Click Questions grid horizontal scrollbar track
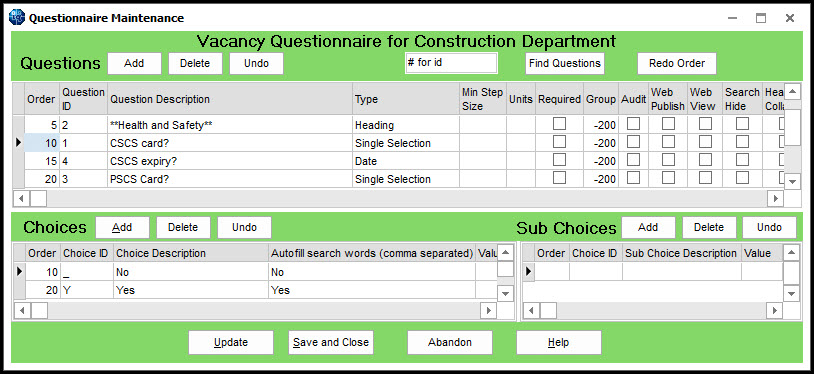 [x=407, y=198]
